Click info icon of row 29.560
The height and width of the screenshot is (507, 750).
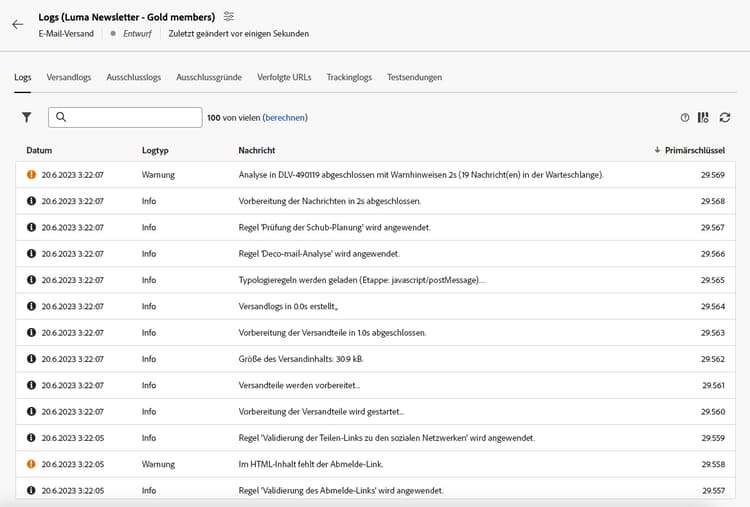(x=31, y=411)
